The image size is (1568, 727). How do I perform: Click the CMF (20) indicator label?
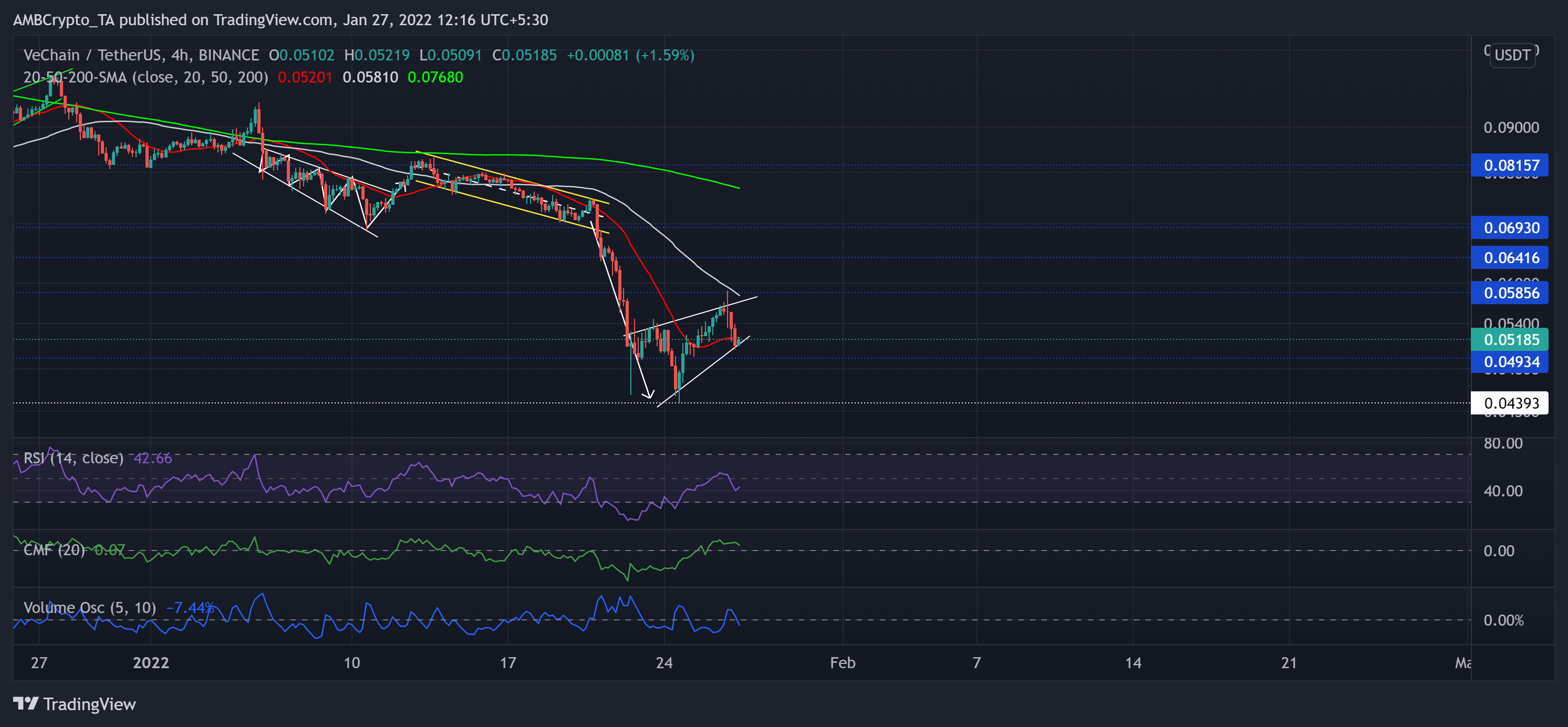coord(54,550)
